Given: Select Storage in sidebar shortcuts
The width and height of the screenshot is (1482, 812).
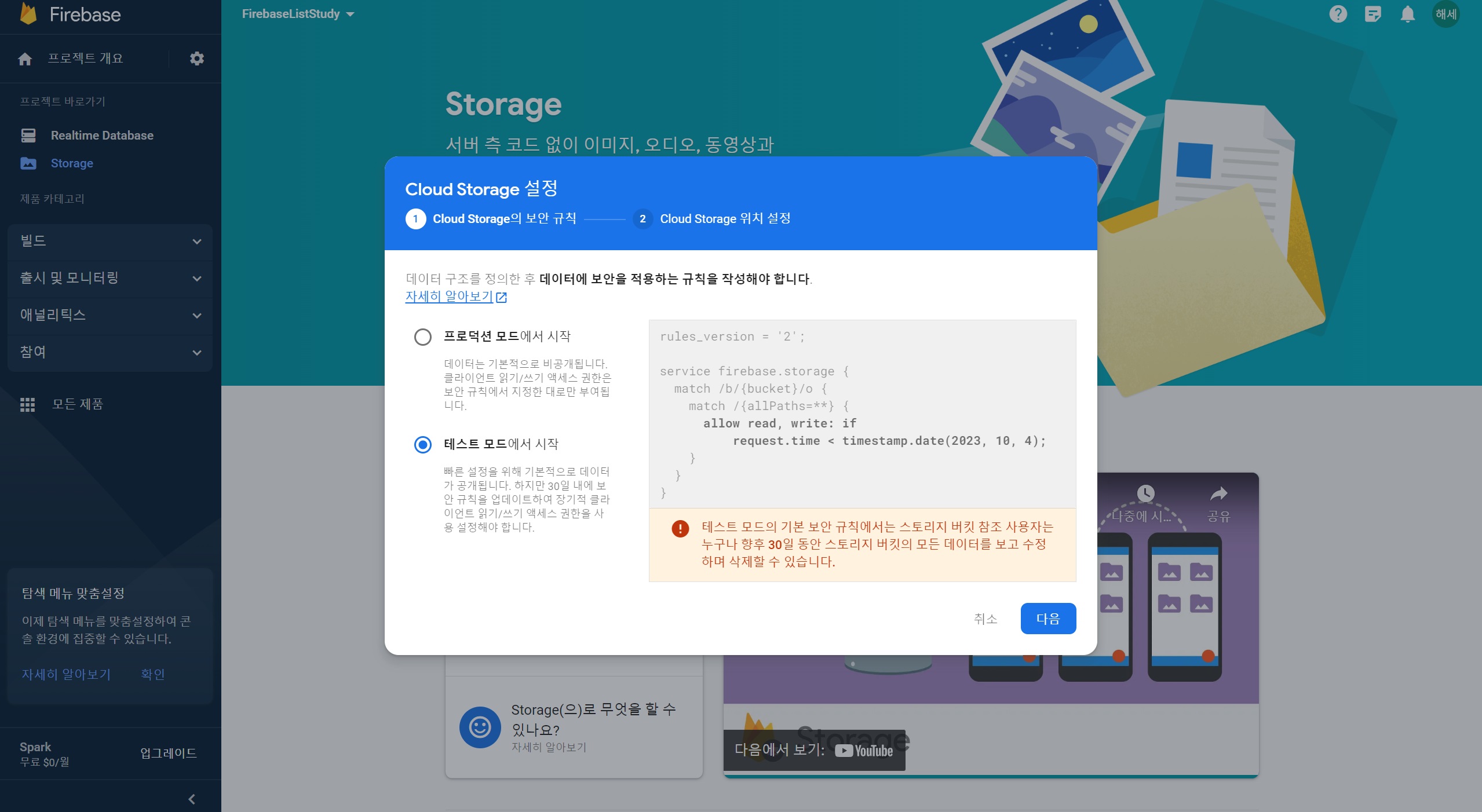Looking at the screenshot, I should click(x=72, y=163).
